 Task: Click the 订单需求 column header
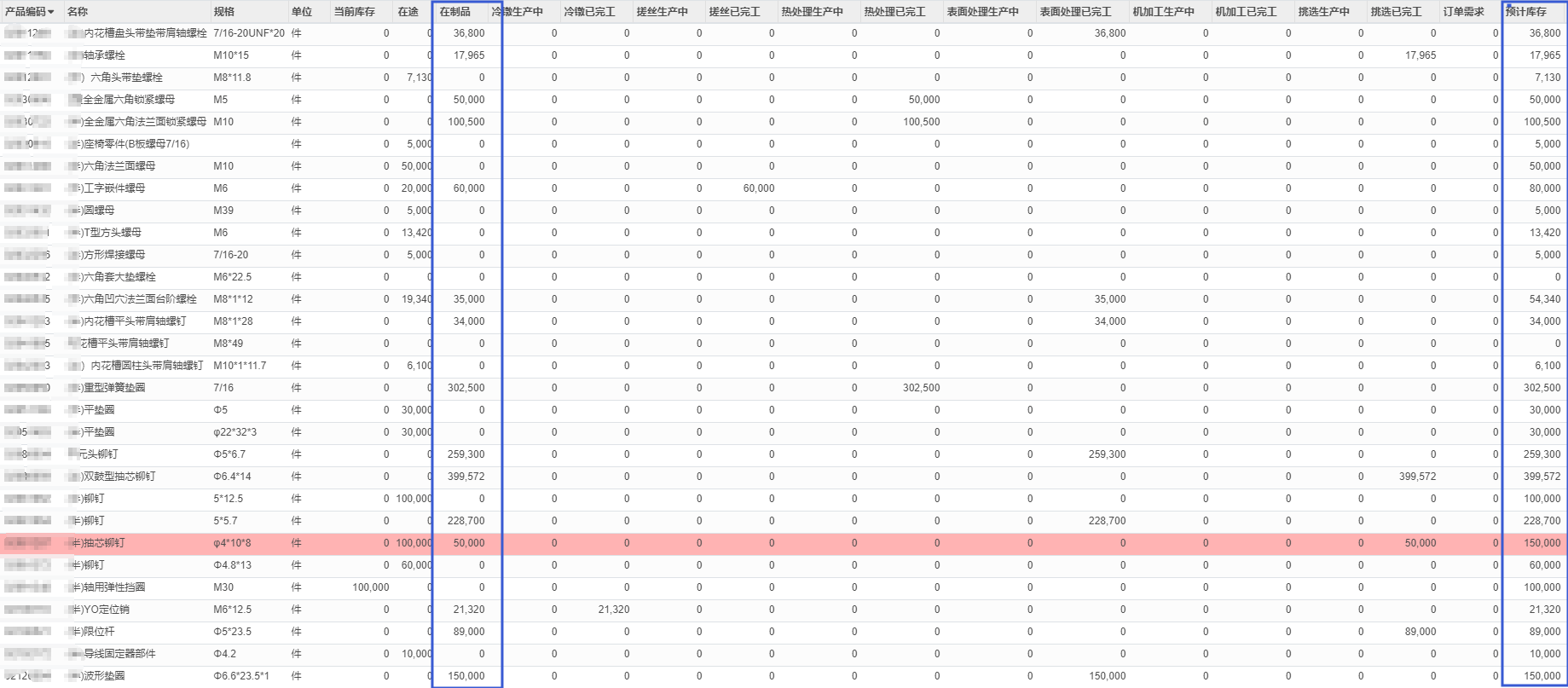click(1463, 12)
